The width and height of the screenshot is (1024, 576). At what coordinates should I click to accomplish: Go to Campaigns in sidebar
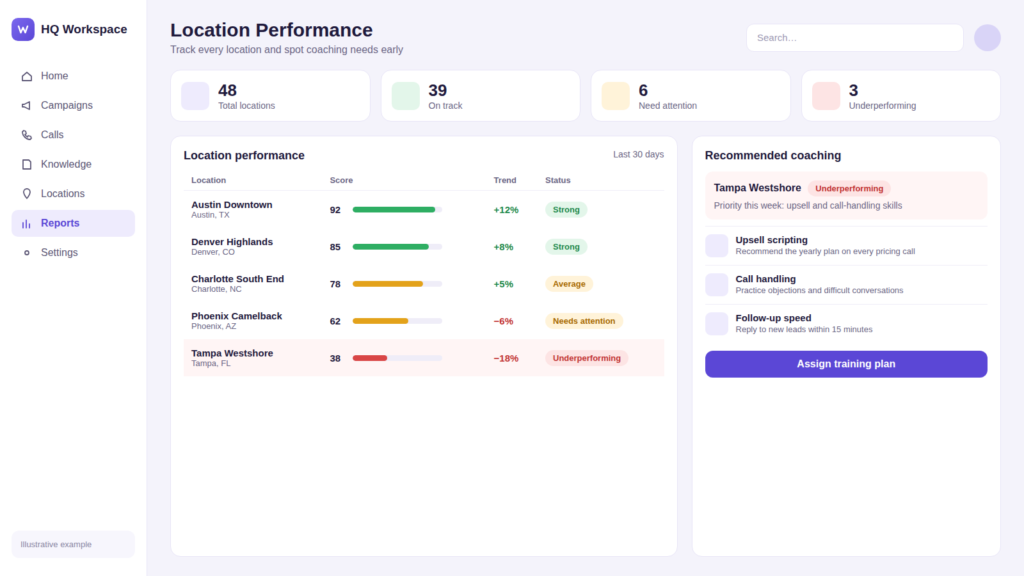point(73,106)
